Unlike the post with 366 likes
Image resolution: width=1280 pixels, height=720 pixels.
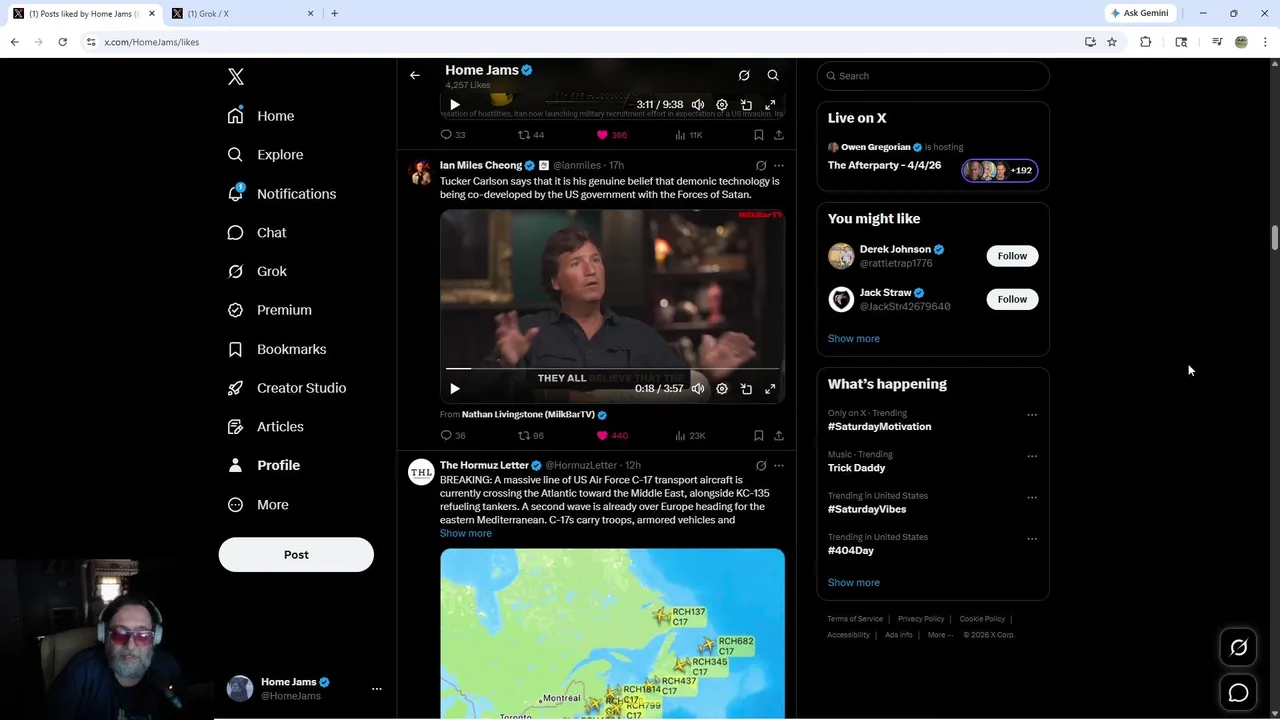[612, 135]
